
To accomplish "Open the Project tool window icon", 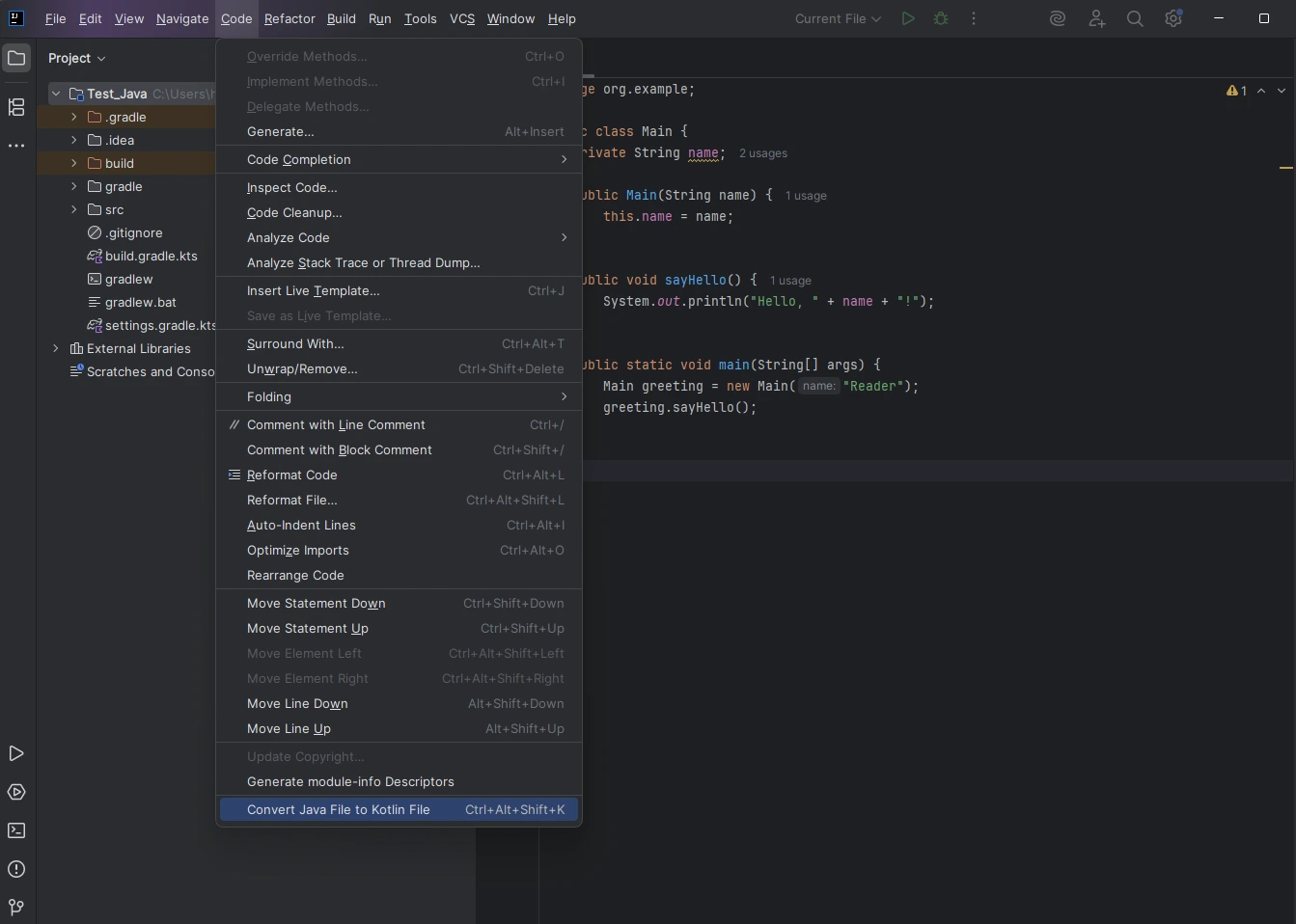I will 16,58.
